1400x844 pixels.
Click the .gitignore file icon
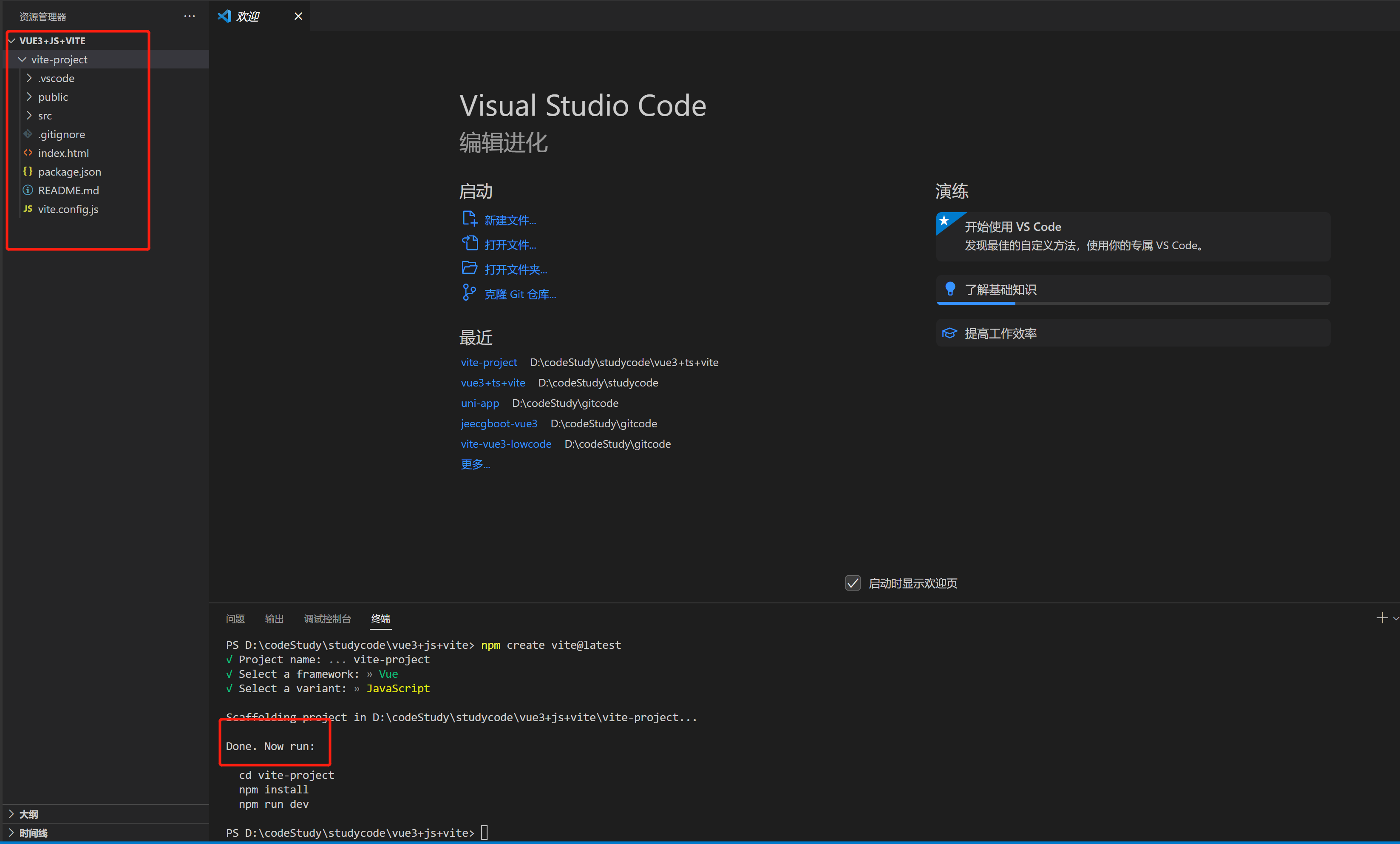click(28, 134)
